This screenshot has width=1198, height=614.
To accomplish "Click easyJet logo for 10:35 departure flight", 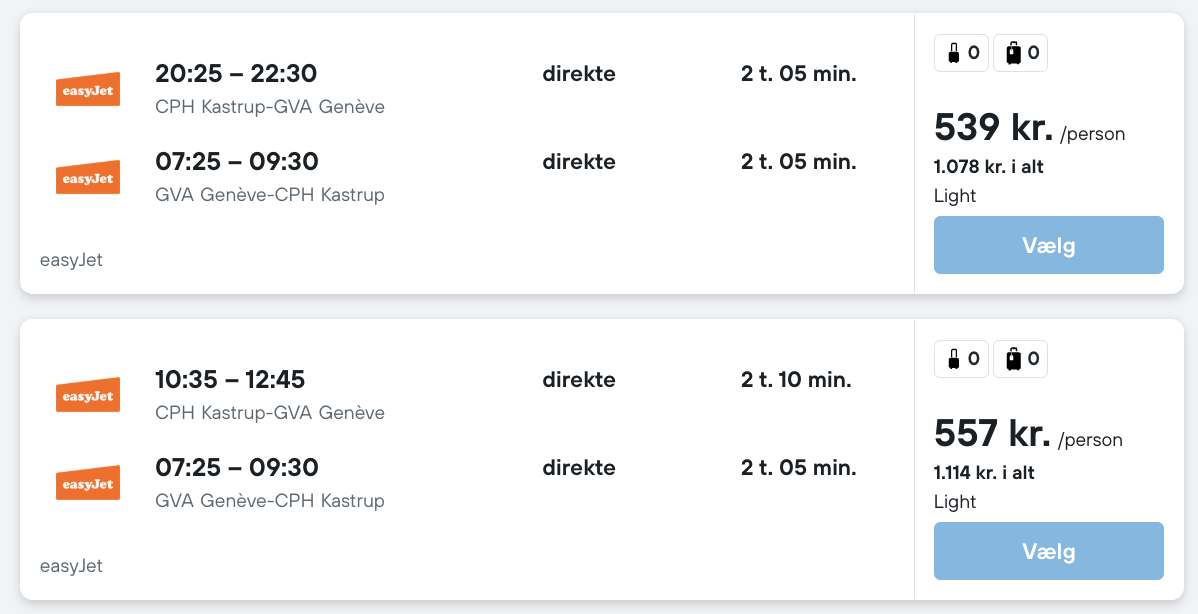I will (87, 395).
